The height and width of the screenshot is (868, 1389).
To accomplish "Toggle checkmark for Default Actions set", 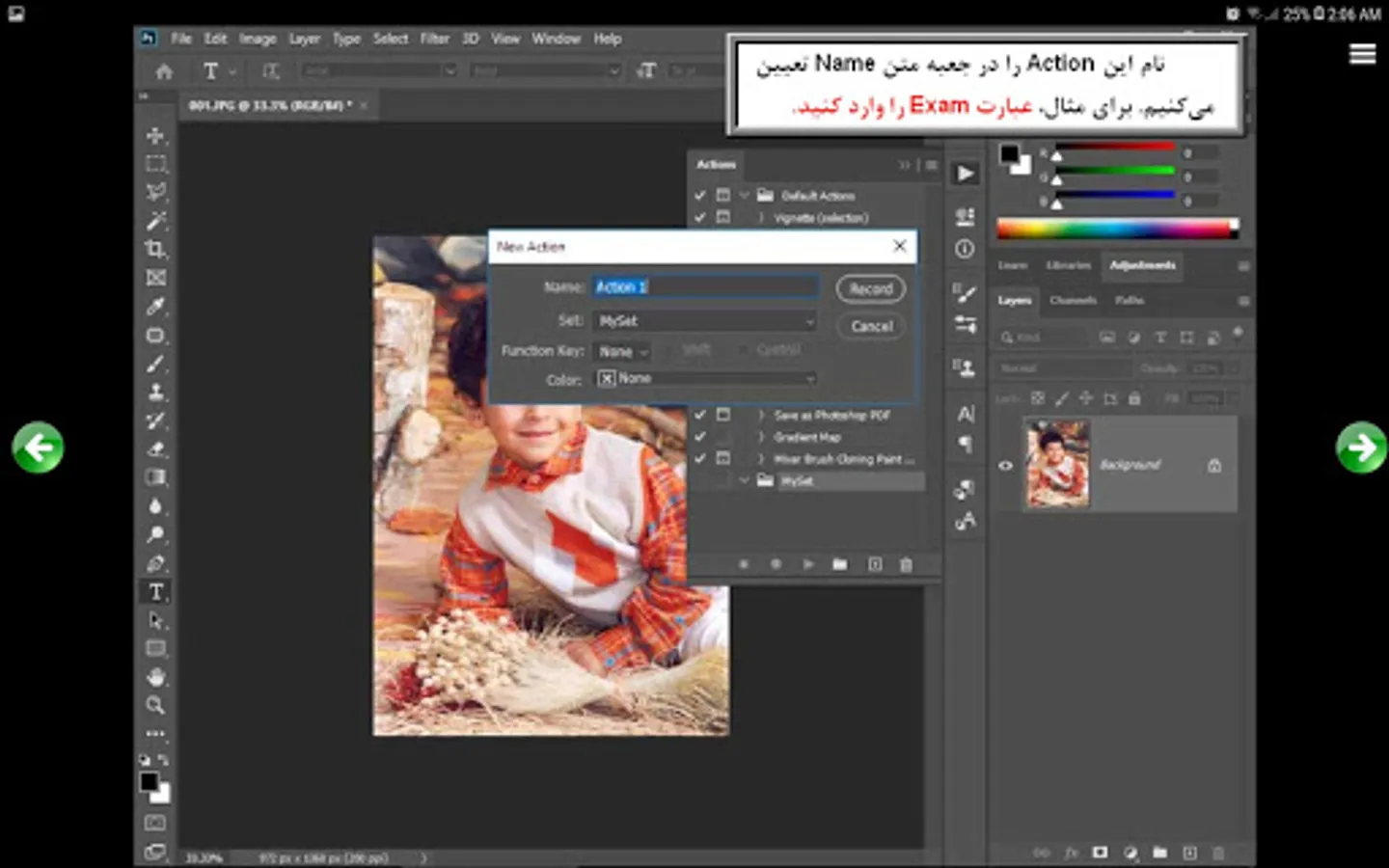I will (700, 195).
